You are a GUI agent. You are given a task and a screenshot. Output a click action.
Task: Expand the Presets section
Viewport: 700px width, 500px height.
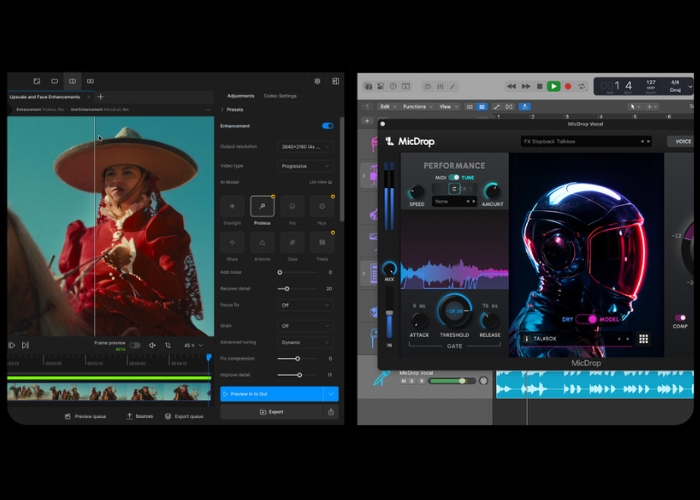[232, 109]
